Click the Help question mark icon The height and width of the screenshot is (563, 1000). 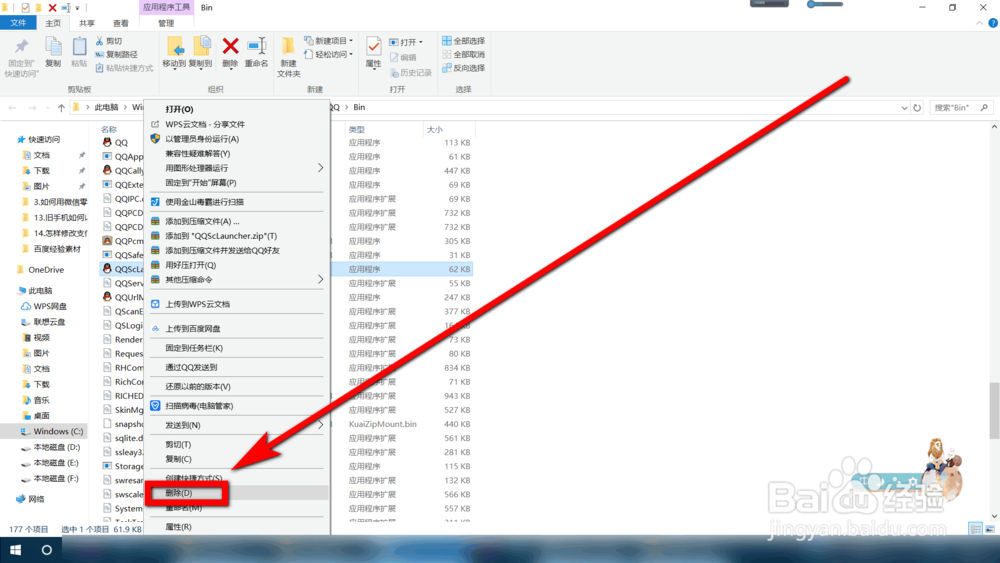(993, 23)
